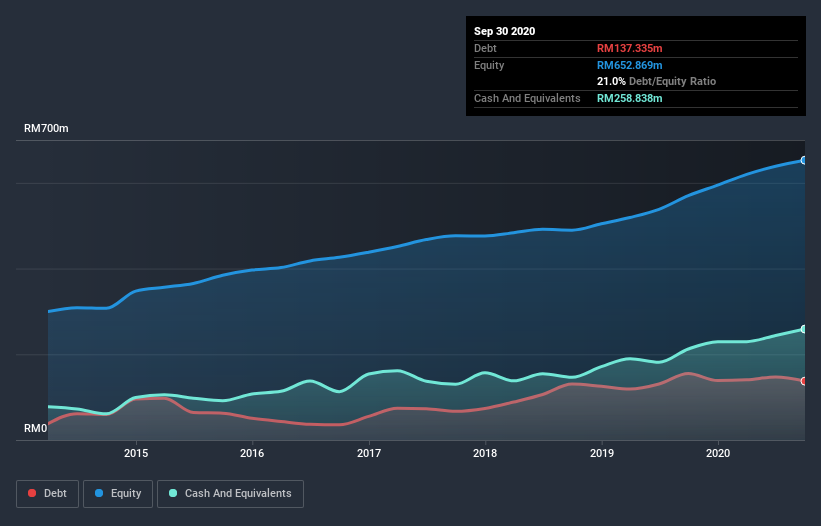The width and height of the screenshot is (821, 526).
Task: Click the 2020 x-axis label
Action: click(x=718, y=453)
